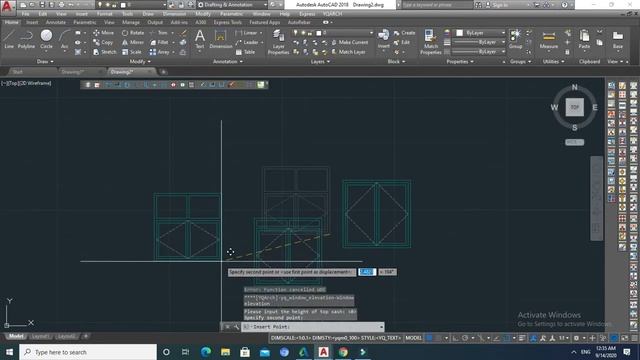Screen dimensions: 640x360
Task: Click the Copy tool
Action: coord(103,42)
